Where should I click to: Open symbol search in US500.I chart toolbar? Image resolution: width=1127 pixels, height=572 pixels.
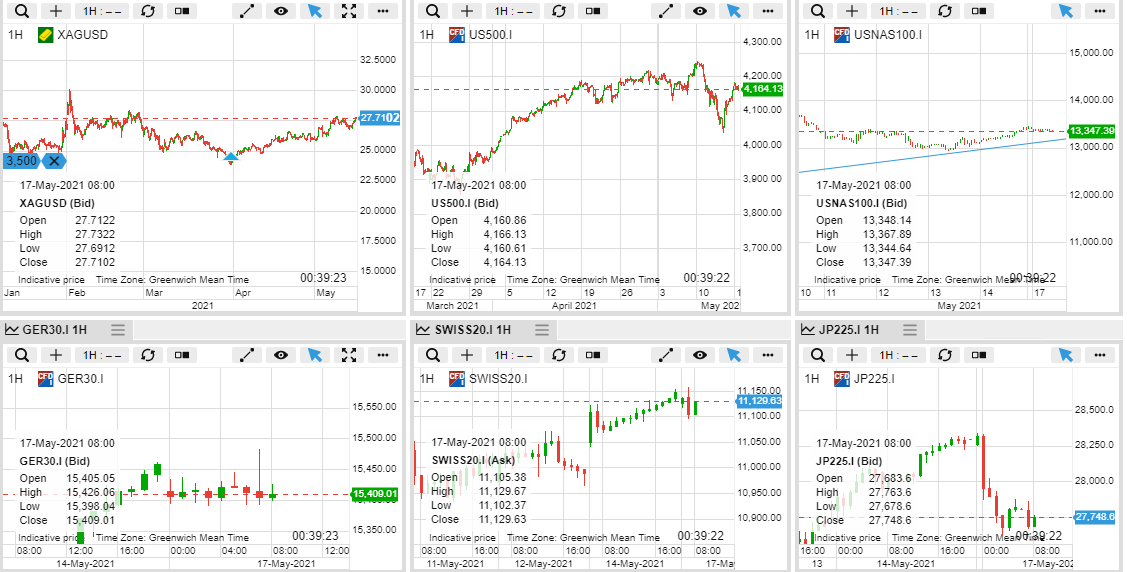(x=433, y=11)
